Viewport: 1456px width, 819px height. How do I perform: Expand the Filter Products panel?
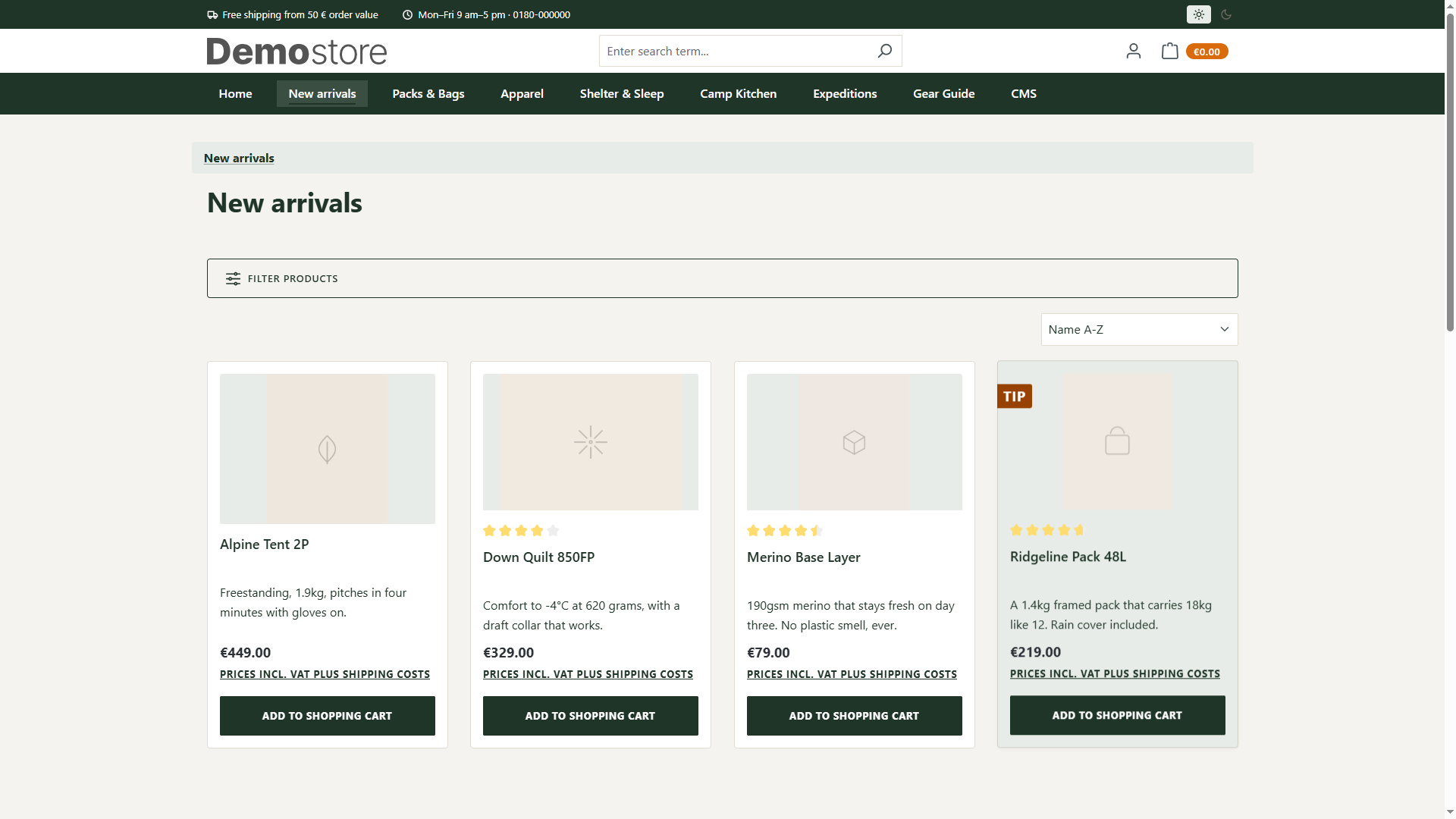click(722, 278)
